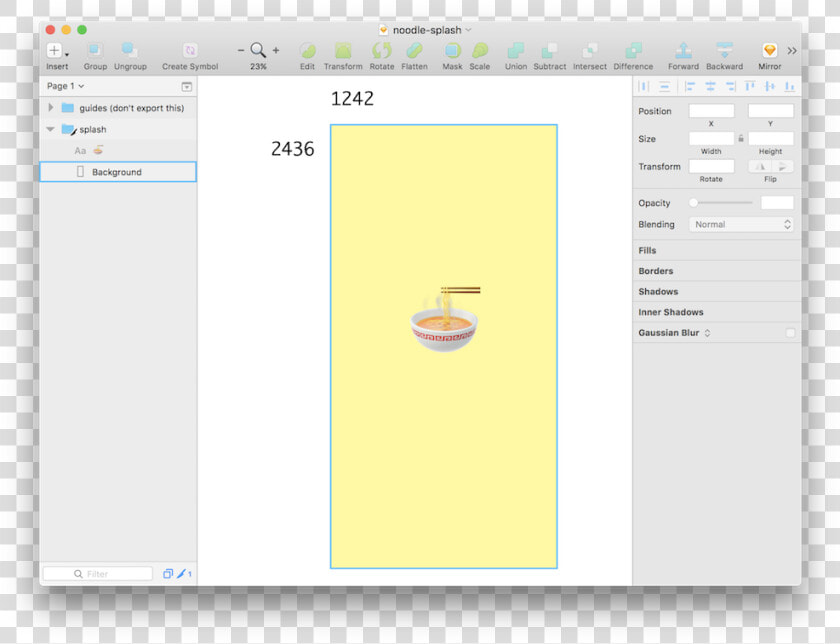Select the noodle emoji text layer
This screenshot has height=644, width=840.
118,151
